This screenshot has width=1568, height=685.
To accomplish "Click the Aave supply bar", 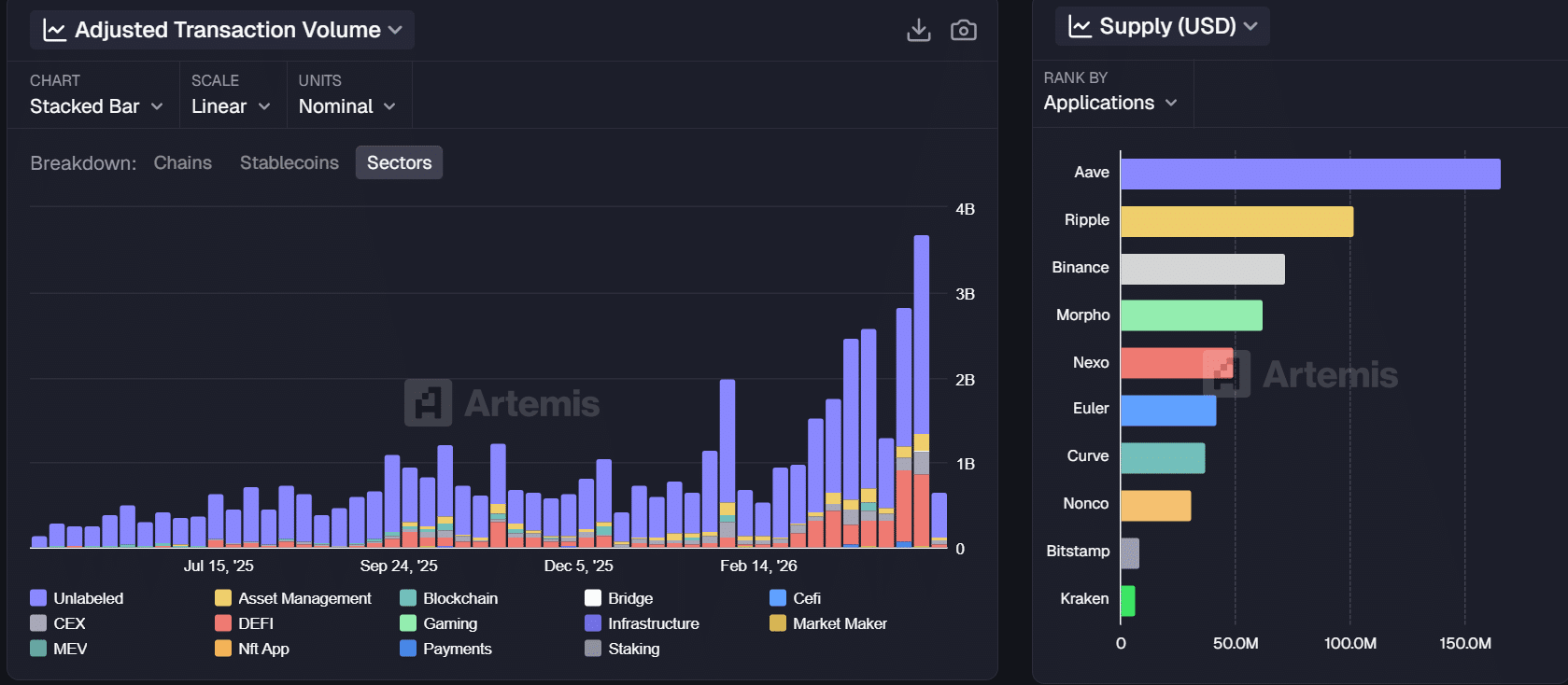I will pyautogui.click(x=1310, y=175).
